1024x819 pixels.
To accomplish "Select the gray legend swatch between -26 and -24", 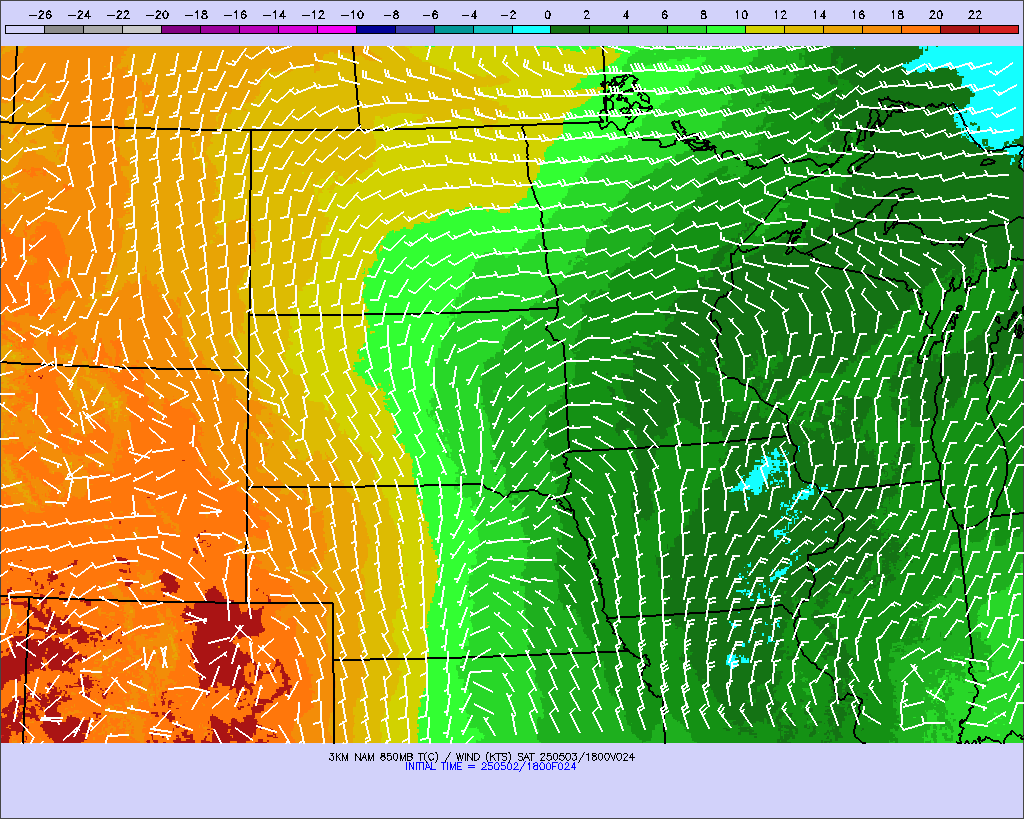I will pos(64,29).
